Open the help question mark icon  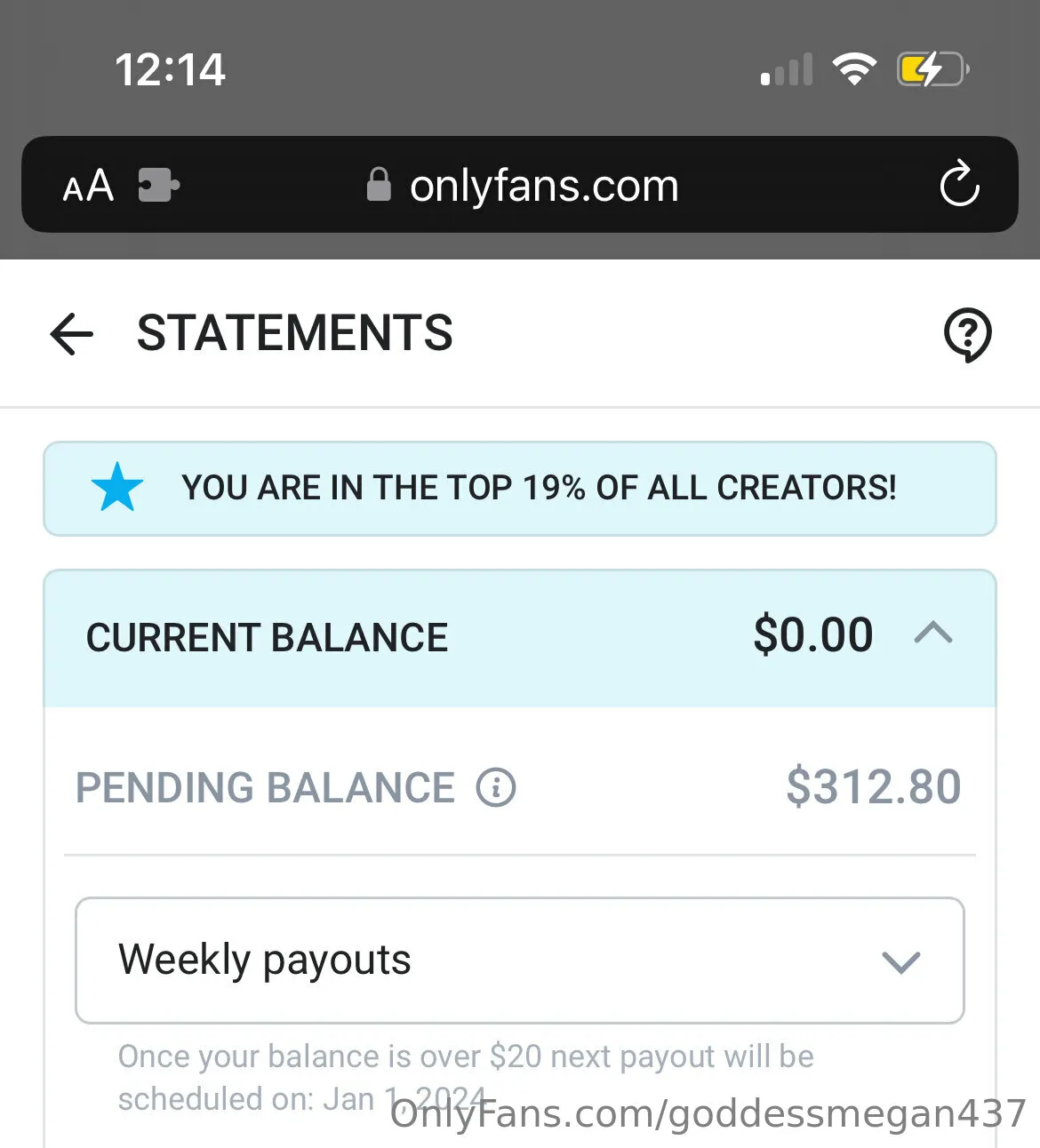click(x=967, y=335)
